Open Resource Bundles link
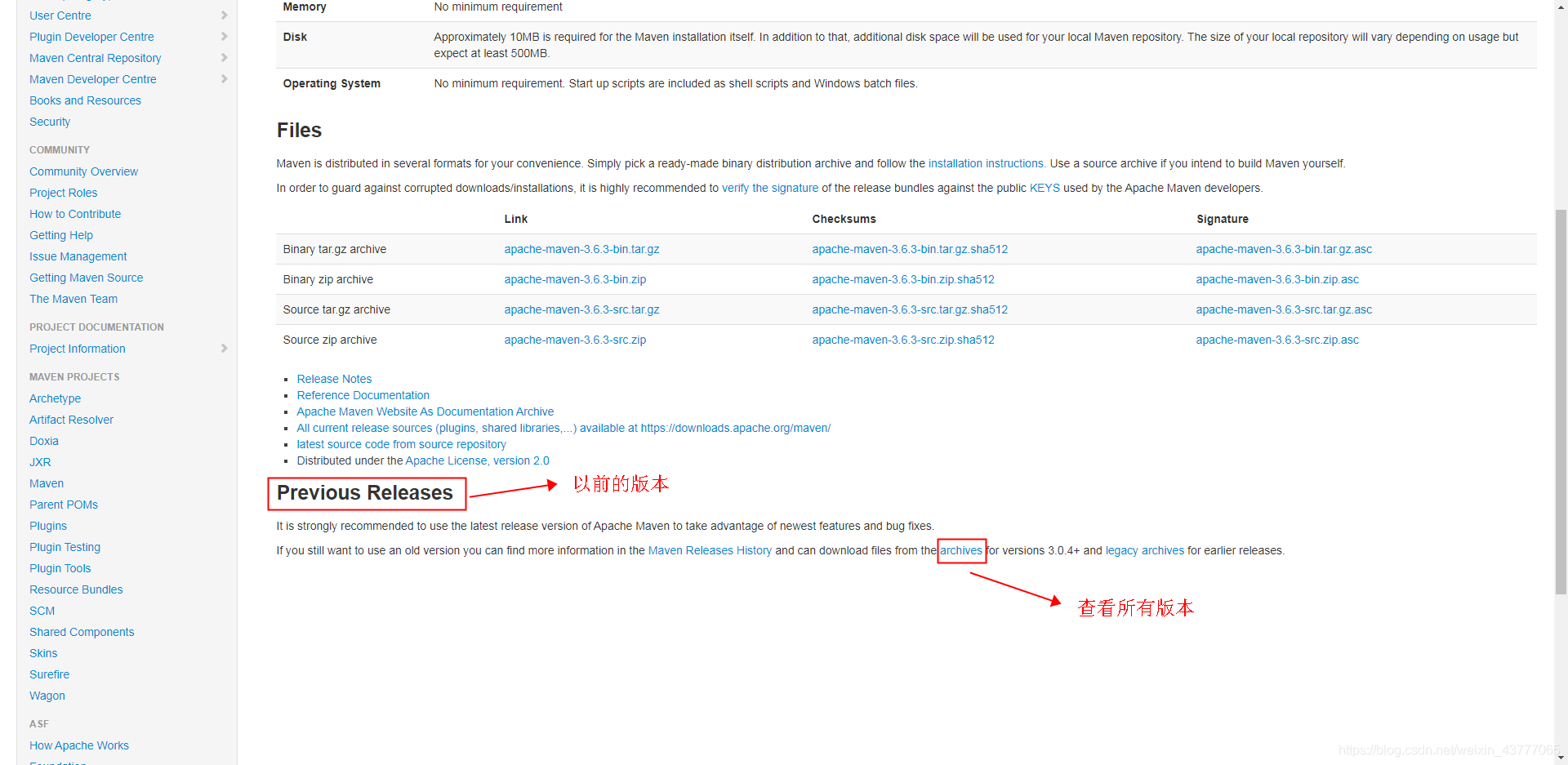The image size is (1568, 765). click(76, 589)
